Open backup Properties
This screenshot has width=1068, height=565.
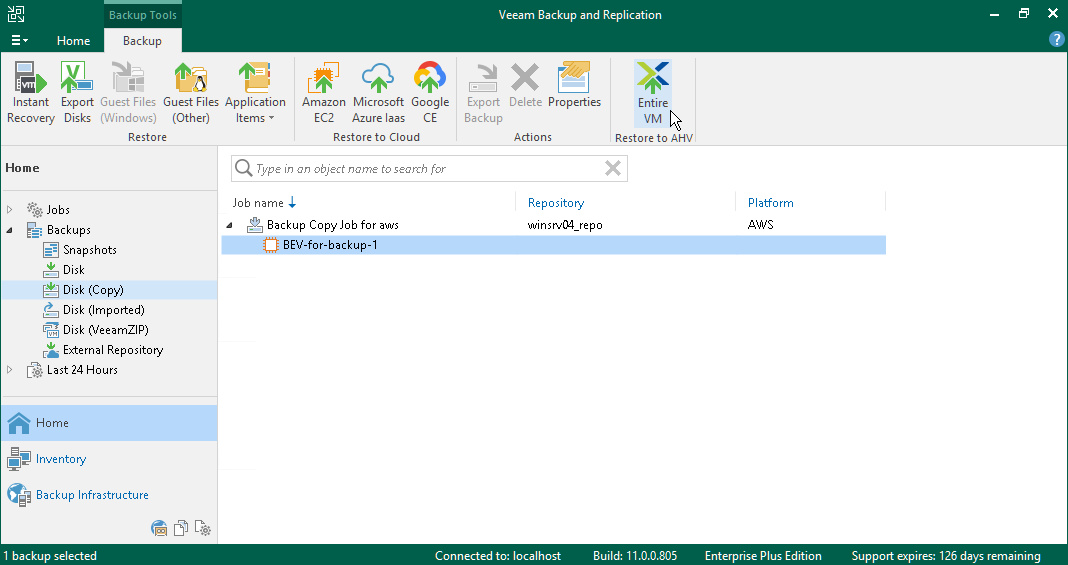(574, 86)
